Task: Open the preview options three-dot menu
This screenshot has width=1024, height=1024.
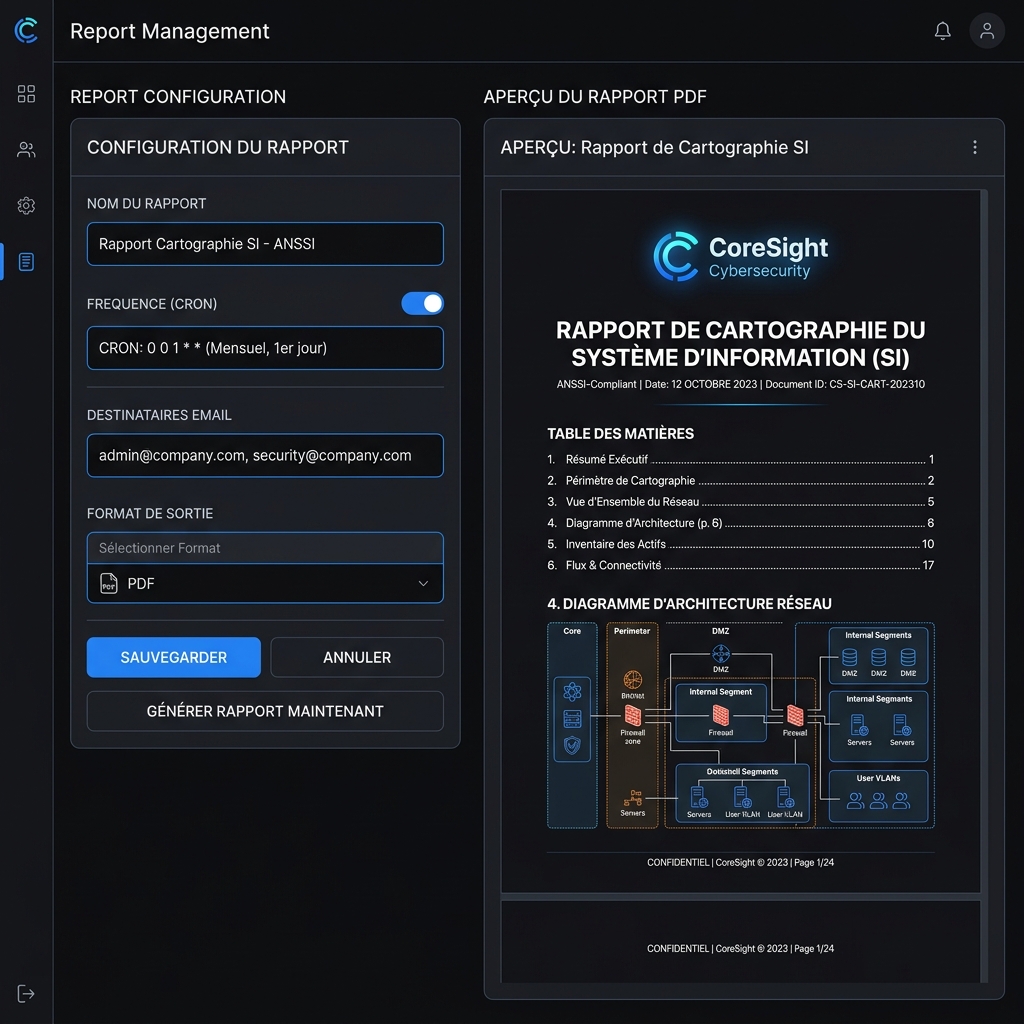Action: 975,146
